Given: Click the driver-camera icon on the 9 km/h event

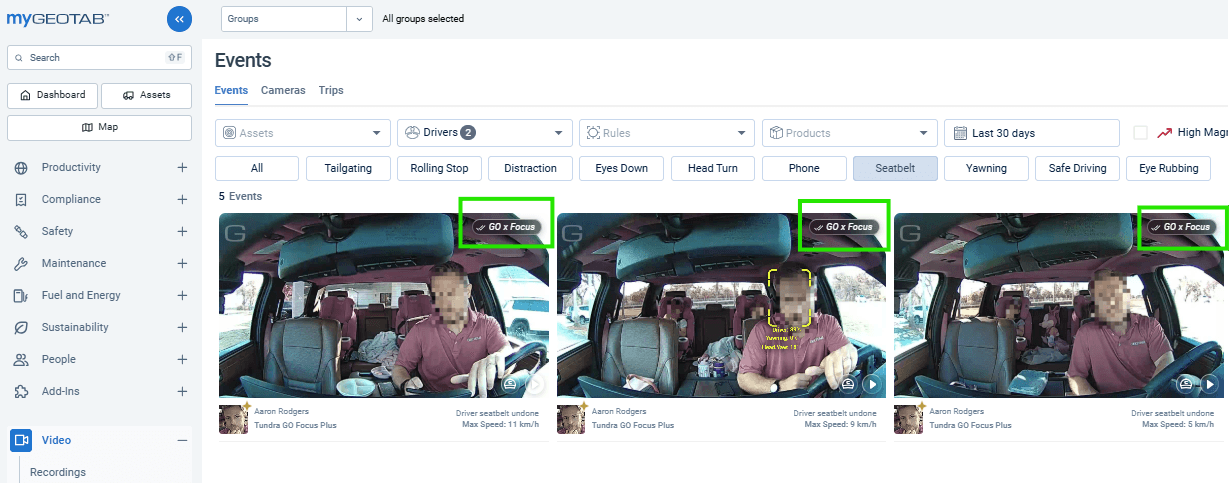Looking at the screenshot, I should [848, 383].
